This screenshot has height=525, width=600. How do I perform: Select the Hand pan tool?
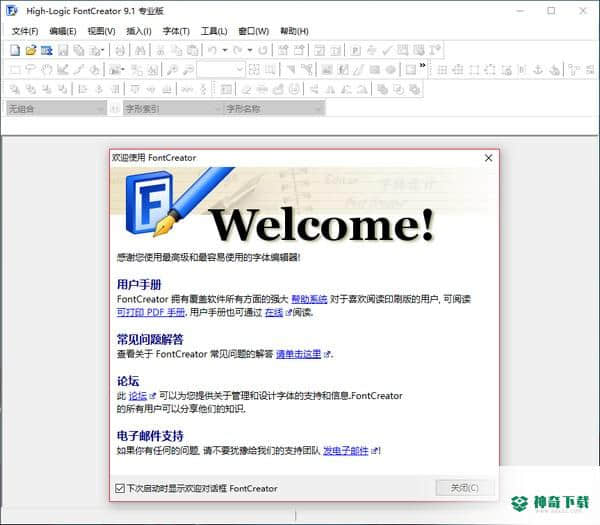tap(46, 70)
